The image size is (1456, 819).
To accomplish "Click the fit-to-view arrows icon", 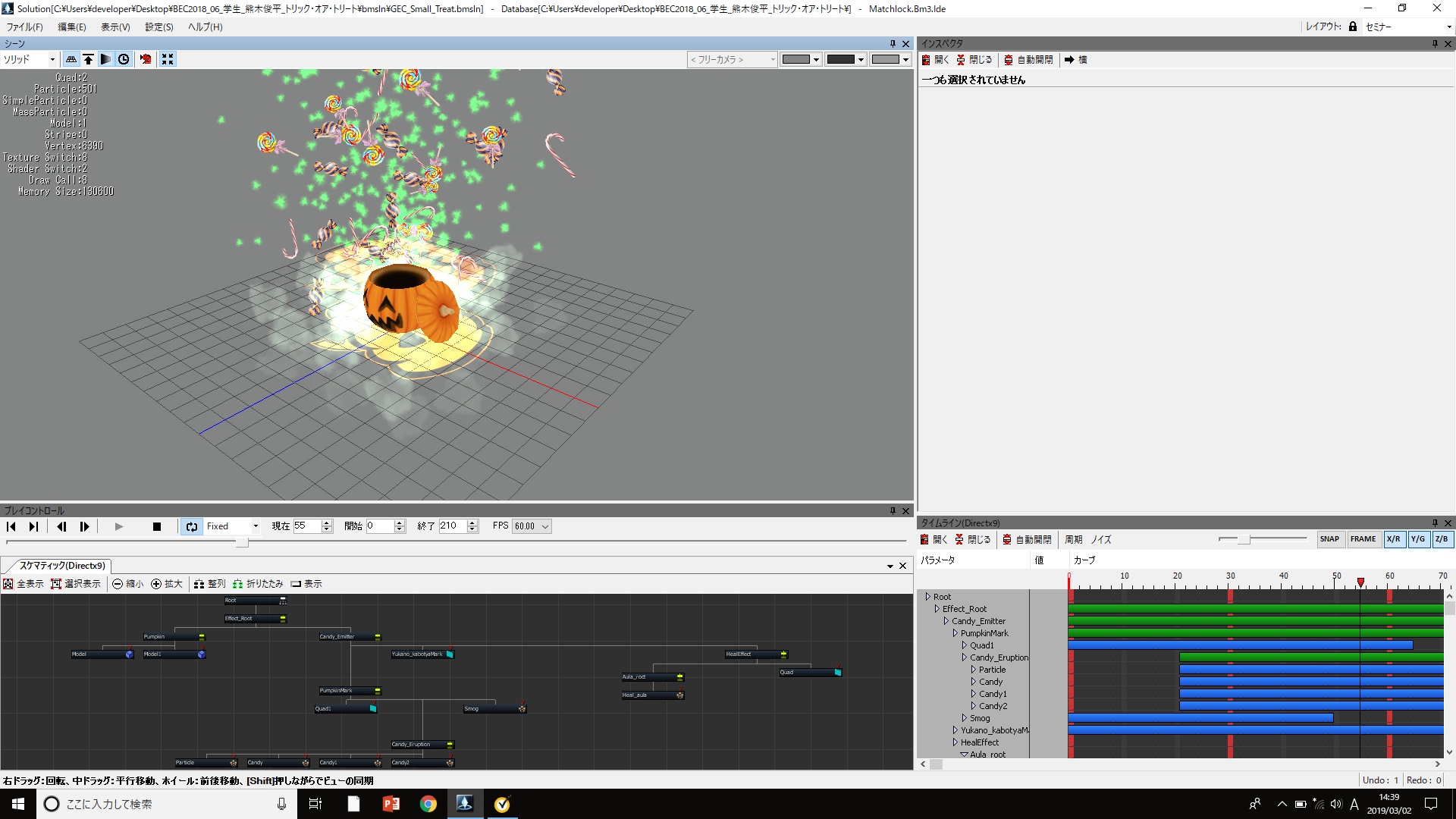I will coord(168,59).
